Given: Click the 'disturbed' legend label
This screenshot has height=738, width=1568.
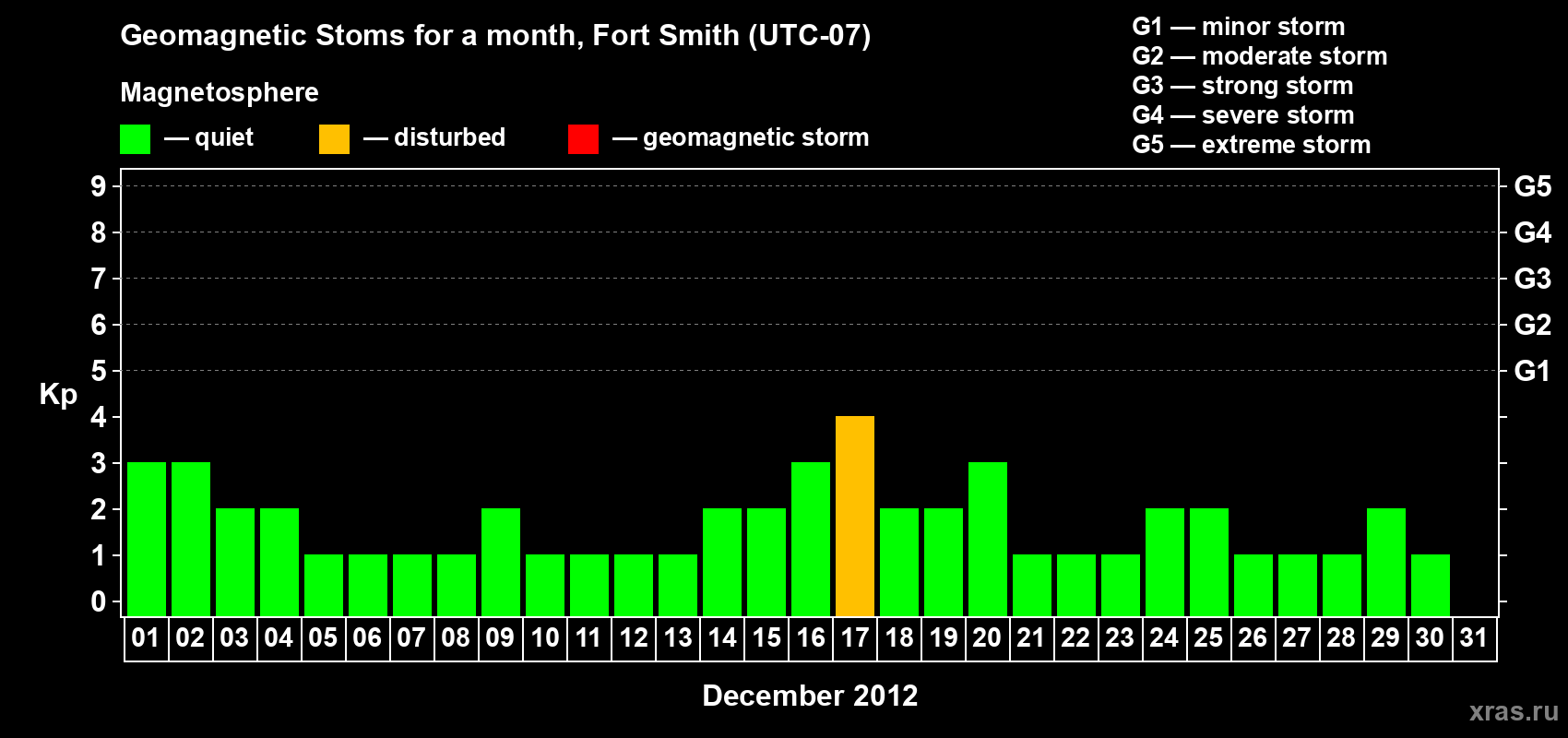Looking at the screenshot, I should pos(450,137).
